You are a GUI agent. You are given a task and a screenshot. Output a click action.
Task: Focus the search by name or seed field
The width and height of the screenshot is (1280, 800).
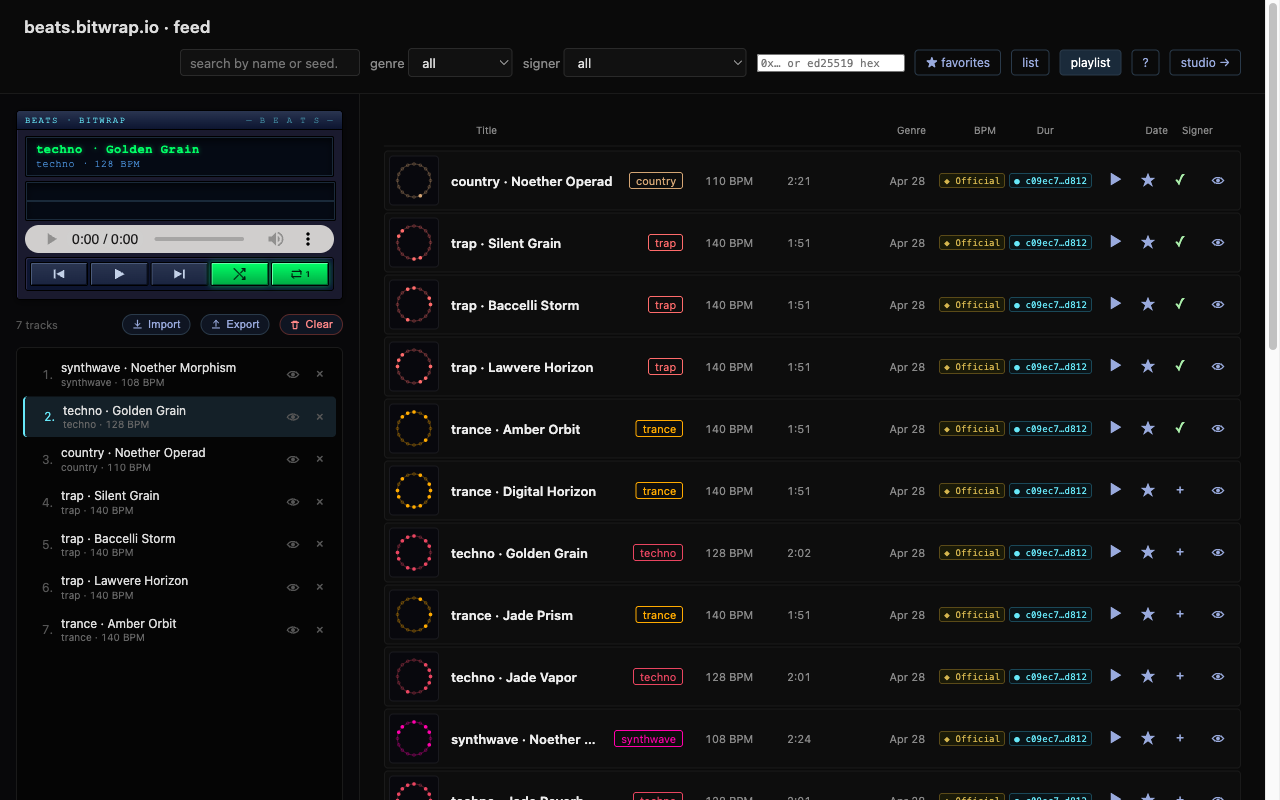point(270,63)
